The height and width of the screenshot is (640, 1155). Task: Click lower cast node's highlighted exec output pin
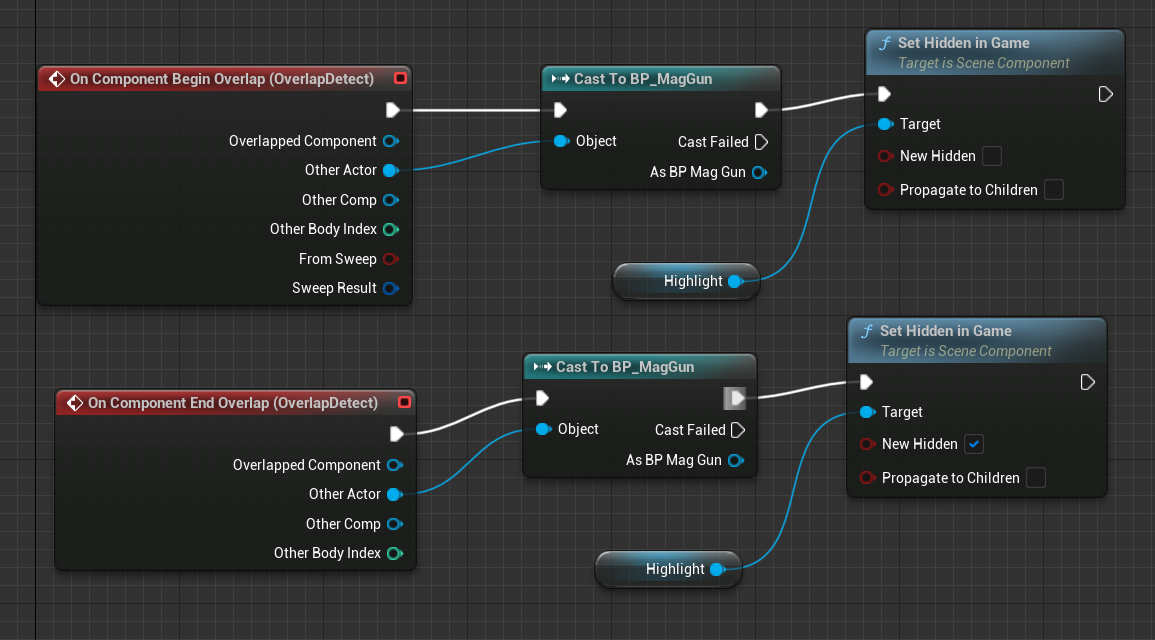click(735, 398)
